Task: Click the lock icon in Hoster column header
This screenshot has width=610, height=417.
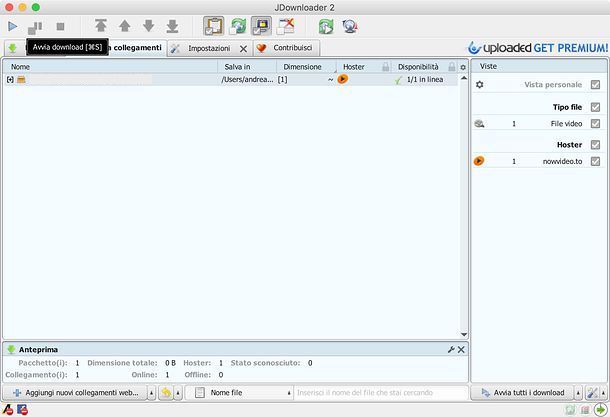Action: [386, 67]
